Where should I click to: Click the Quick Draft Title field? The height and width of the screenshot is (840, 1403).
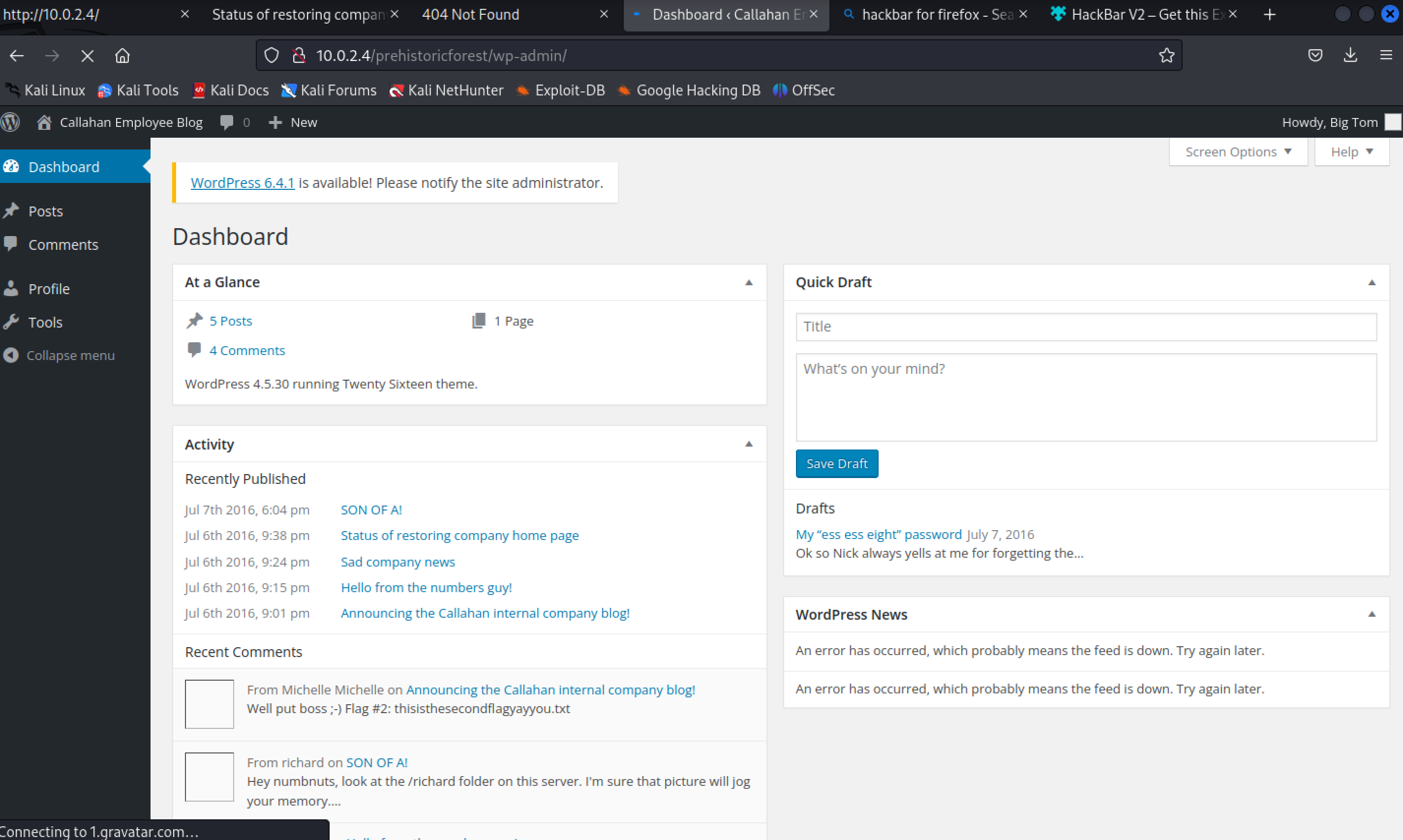pyautogui.click(x=1085, y=327)
